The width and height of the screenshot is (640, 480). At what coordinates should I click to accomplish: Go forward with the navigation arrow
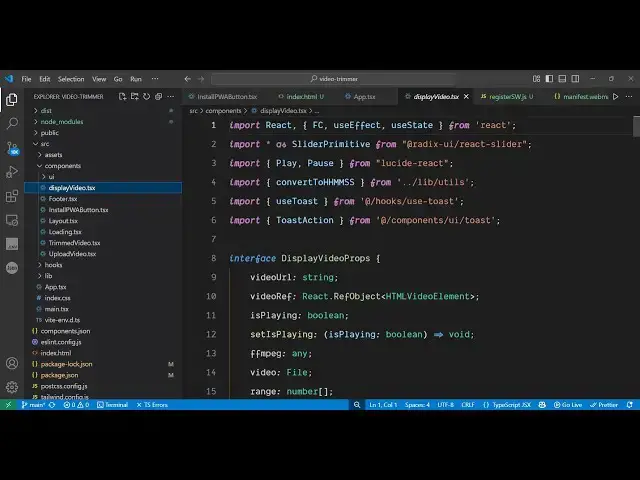point(201,79)
